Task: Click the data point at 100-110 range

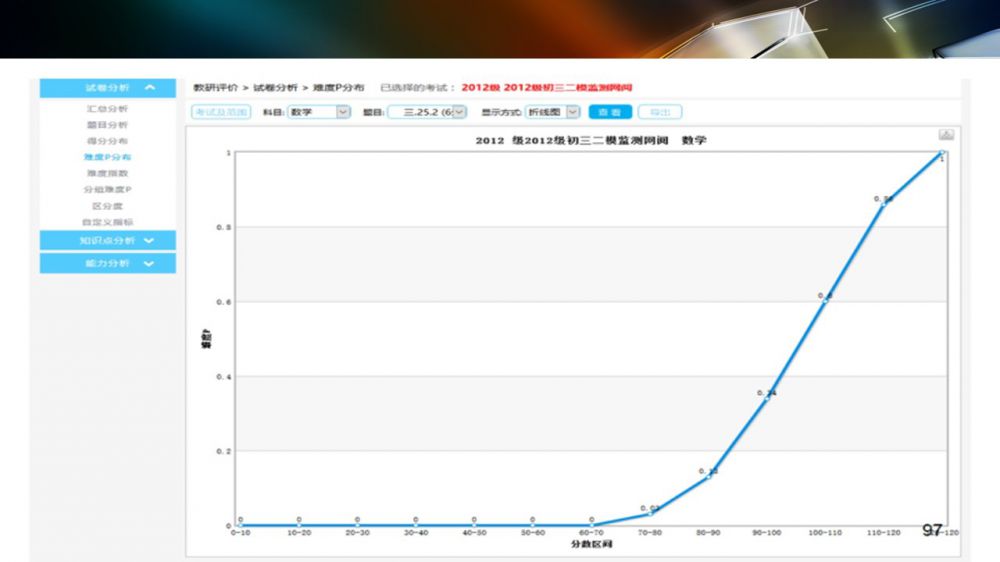Action: [824, 301]
